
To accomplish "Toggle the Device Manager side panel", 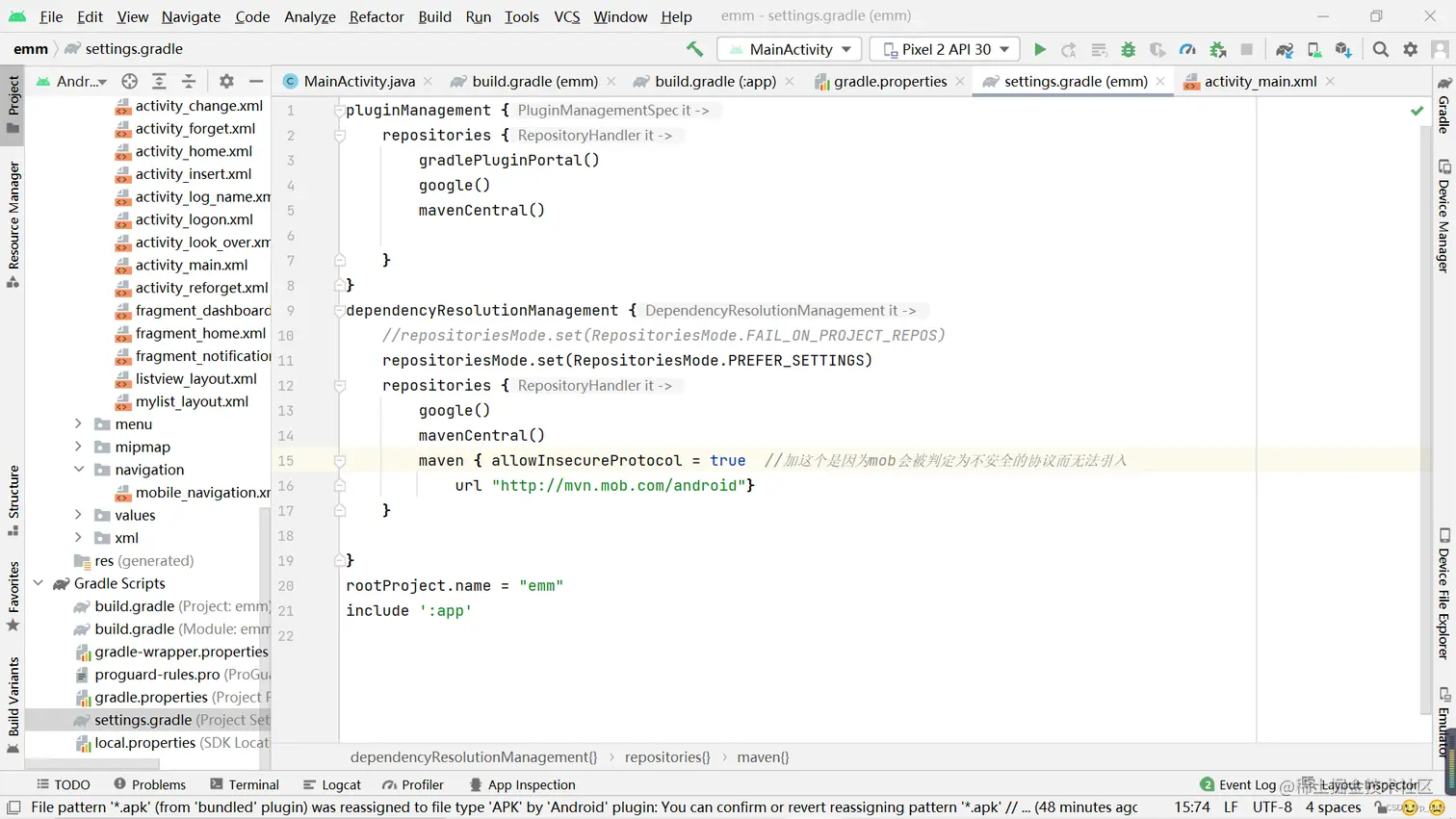I will pyautogui.click(x=1443, y=217).
